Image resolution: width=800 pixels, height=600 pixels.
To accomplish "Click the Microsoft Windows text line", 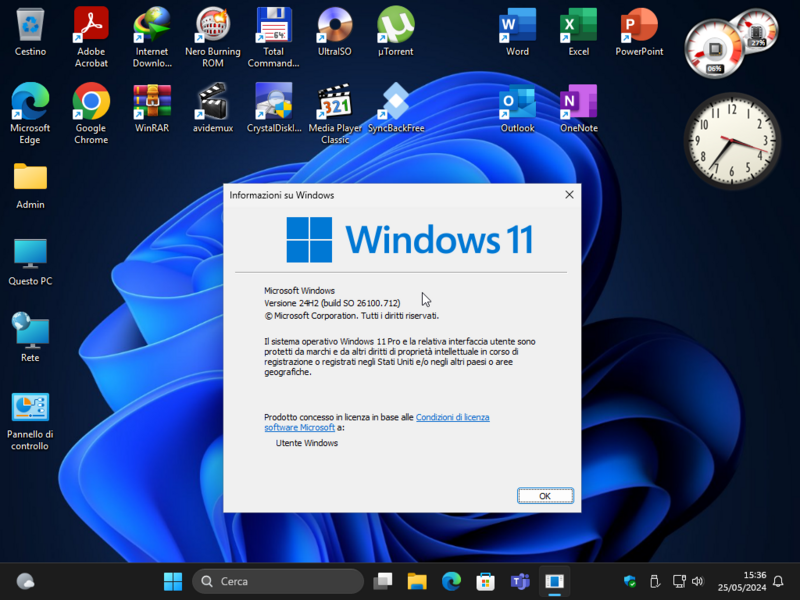I will pyautogui.click(x=299, y=291).
